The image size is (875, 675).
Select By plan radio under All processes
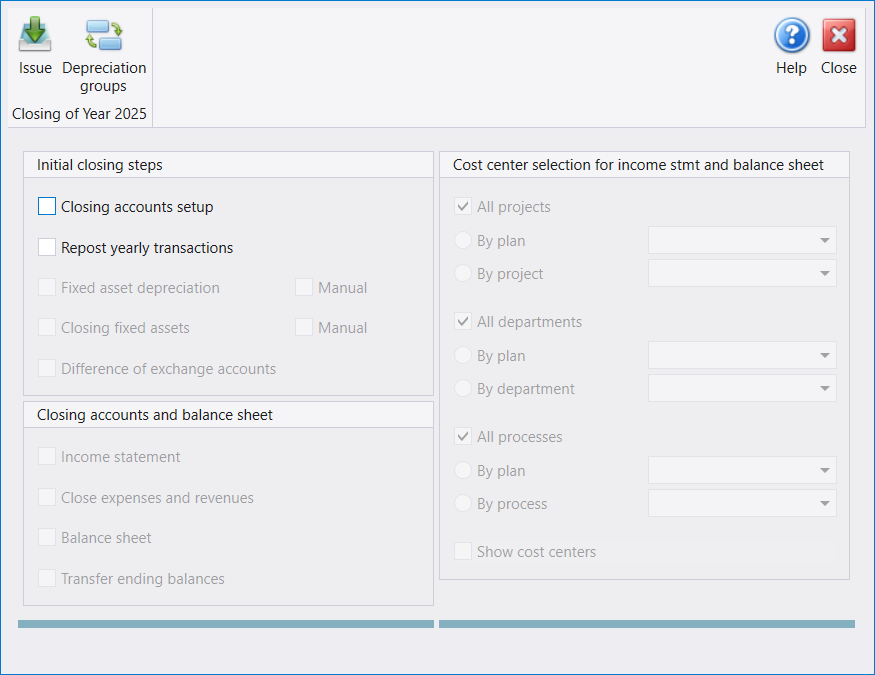463,470
